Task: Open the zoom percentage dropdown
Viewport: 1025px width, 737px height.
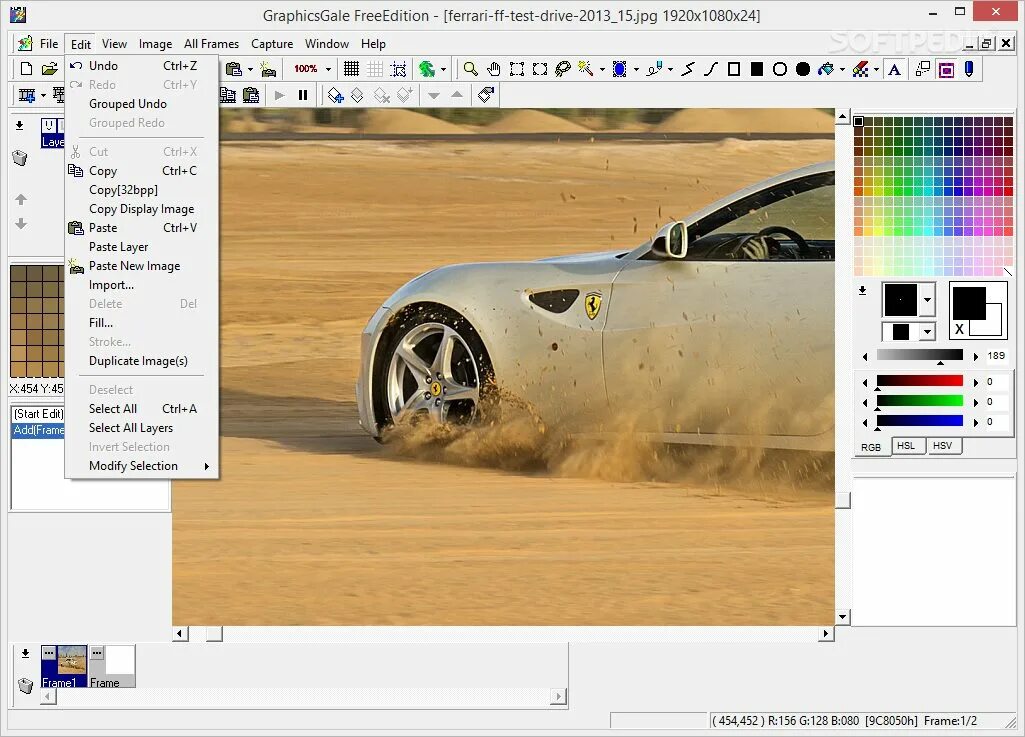Action: click(x=328, y=69)
